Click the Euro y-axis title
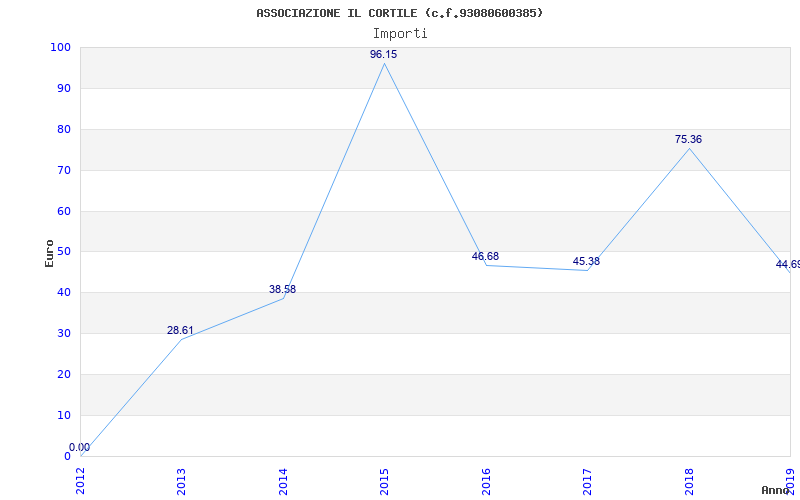This screenshot has height=500, width=800. point(49,253)
